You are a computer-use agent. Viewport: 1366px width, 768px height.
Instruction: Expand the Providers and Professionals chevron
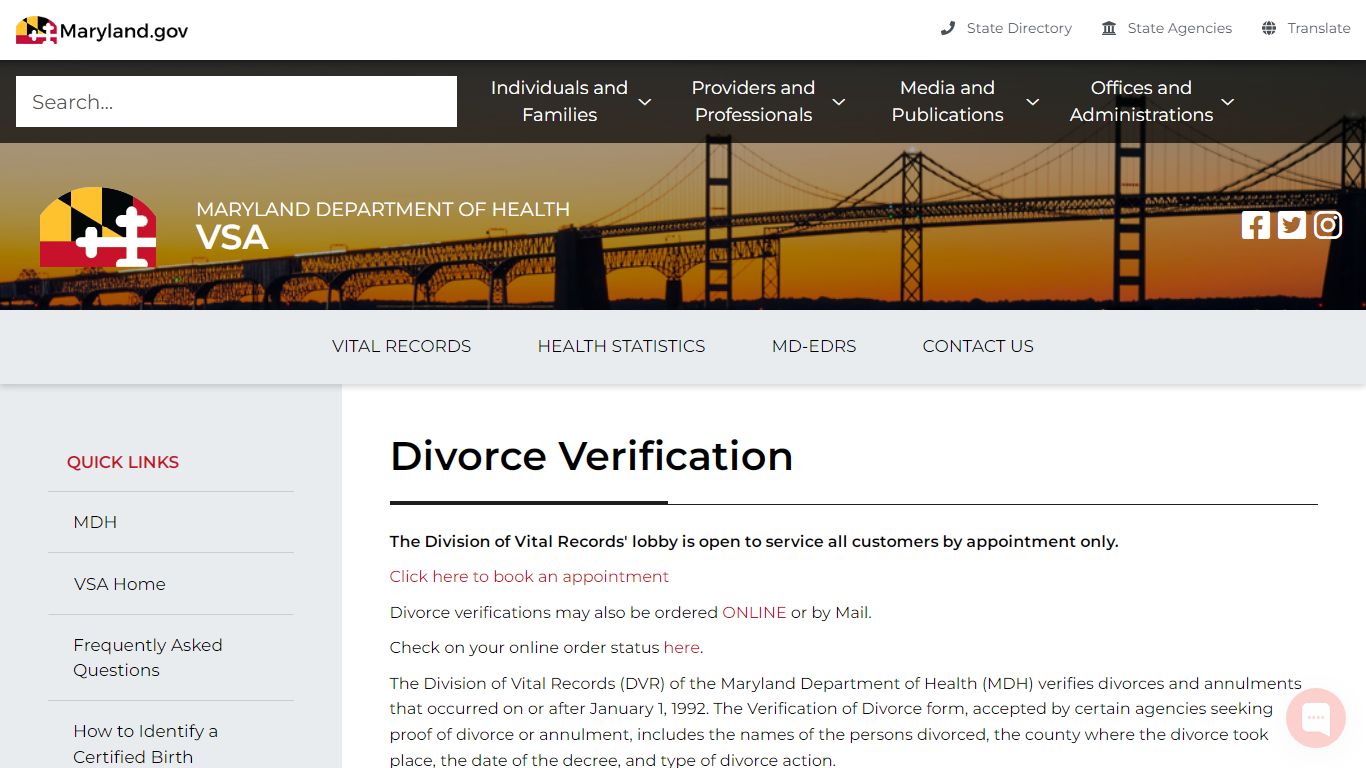click(839, 102)
